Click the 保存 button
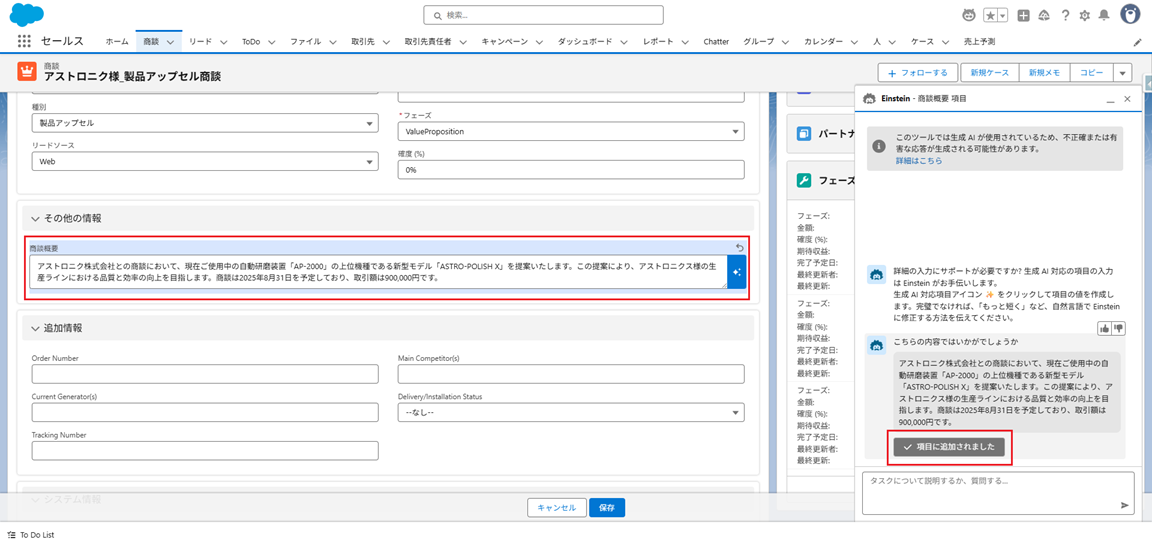The width and height of the screenshot is (1152, 546). [x=606, y=507]
